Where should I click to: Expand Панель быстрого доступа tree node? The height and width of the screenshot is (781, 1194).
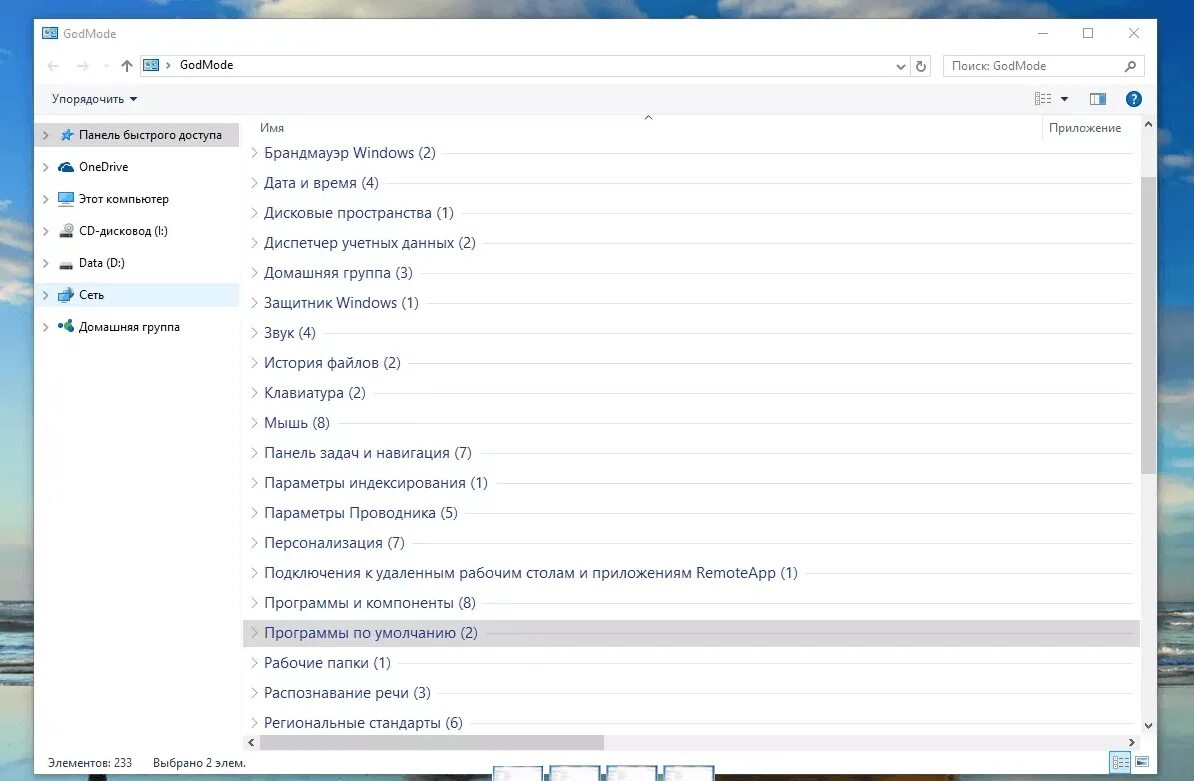click(x=46, y=135)
